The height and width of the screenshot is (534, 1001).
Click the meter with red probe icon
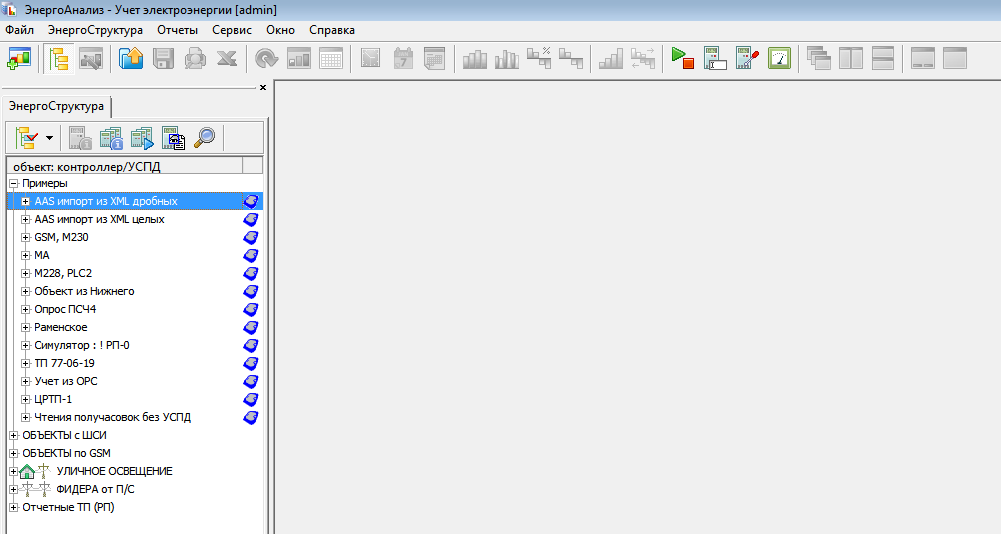pos(747,59)
